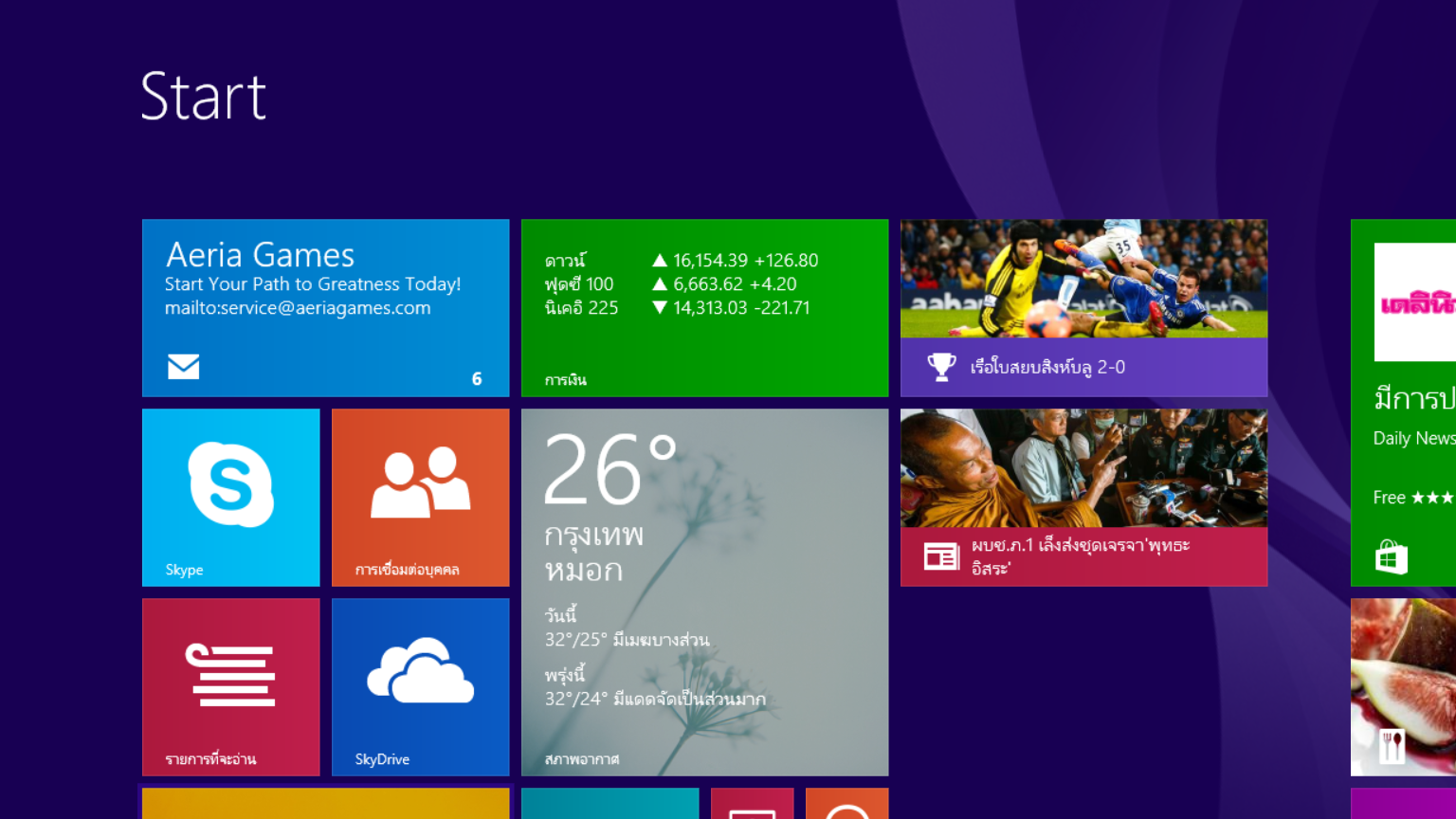Click the News newspaper icon

[941, 556]
